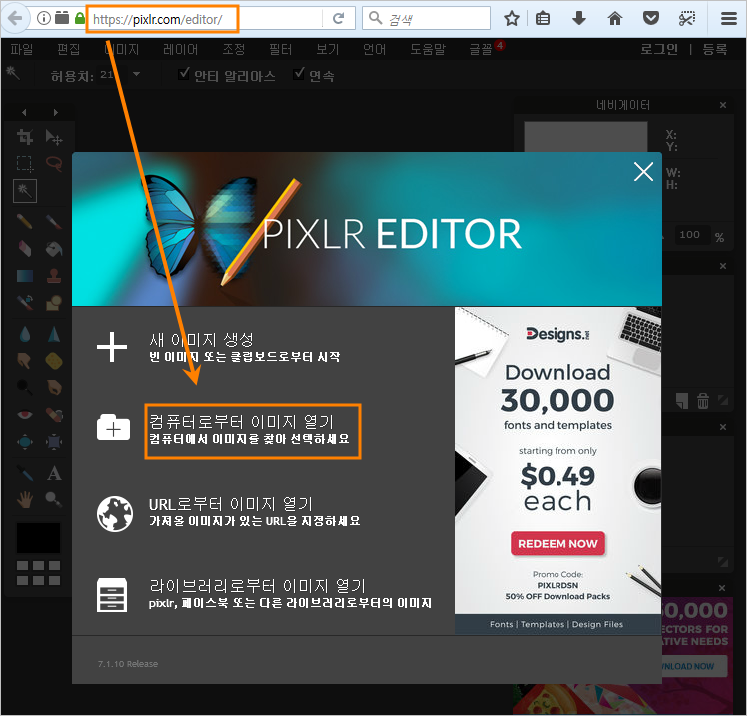
Task: Close the Pixlr Editor welcome dialog
Action: pos(643,171)
